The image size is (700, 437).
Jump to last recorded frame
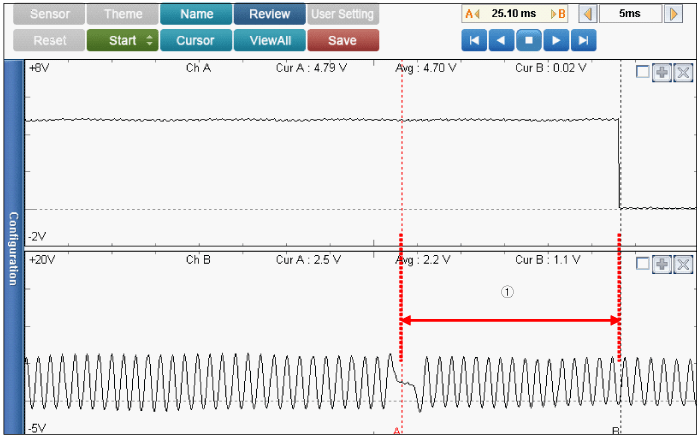tap(583, 41)
